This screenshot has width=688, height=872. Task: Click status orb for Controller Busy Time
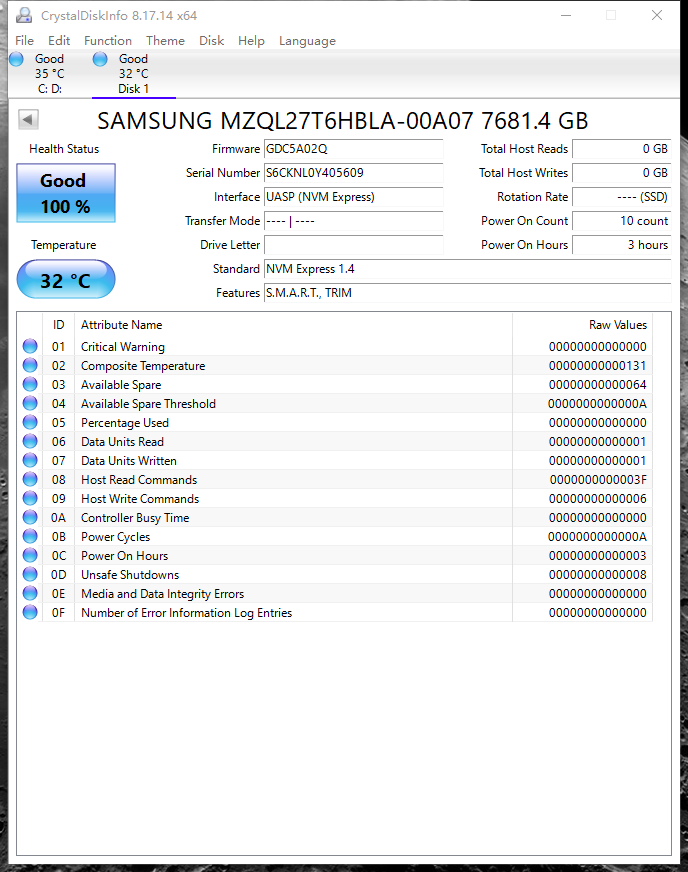click(x=30, y=517)
